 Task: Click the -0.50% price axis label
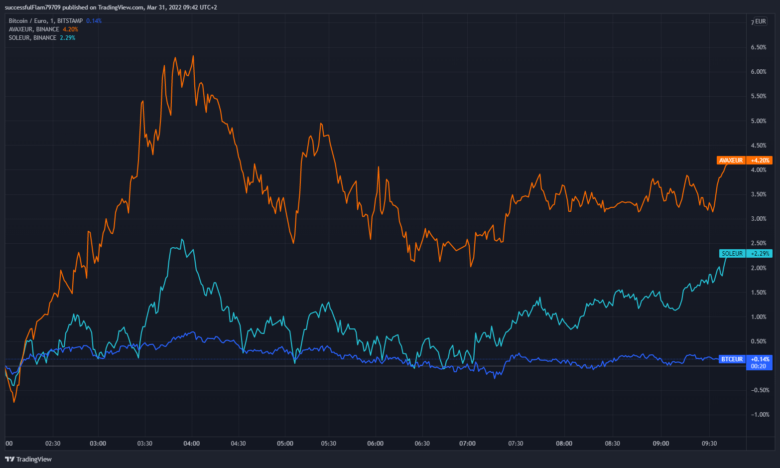point(760,390)
